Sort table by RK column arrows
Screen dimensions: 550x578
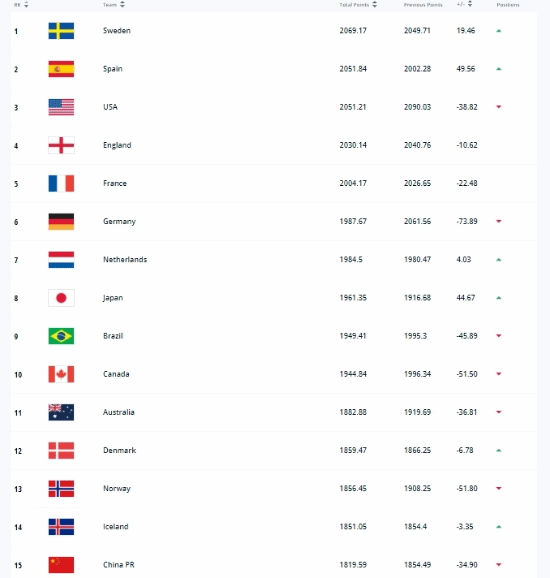click(x=26, y=4)
